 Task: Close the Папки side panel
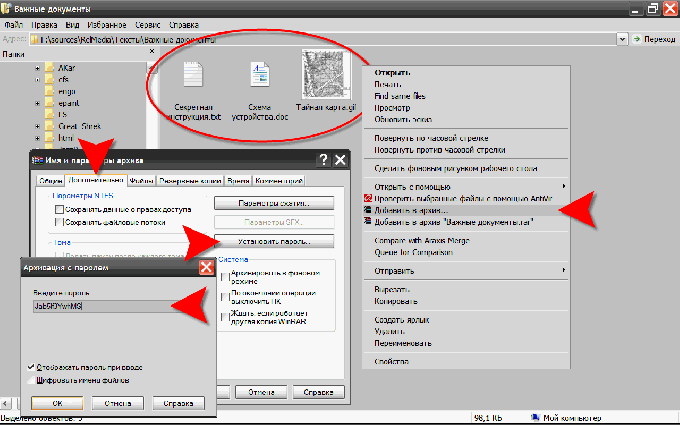click(x=152, y=51)
